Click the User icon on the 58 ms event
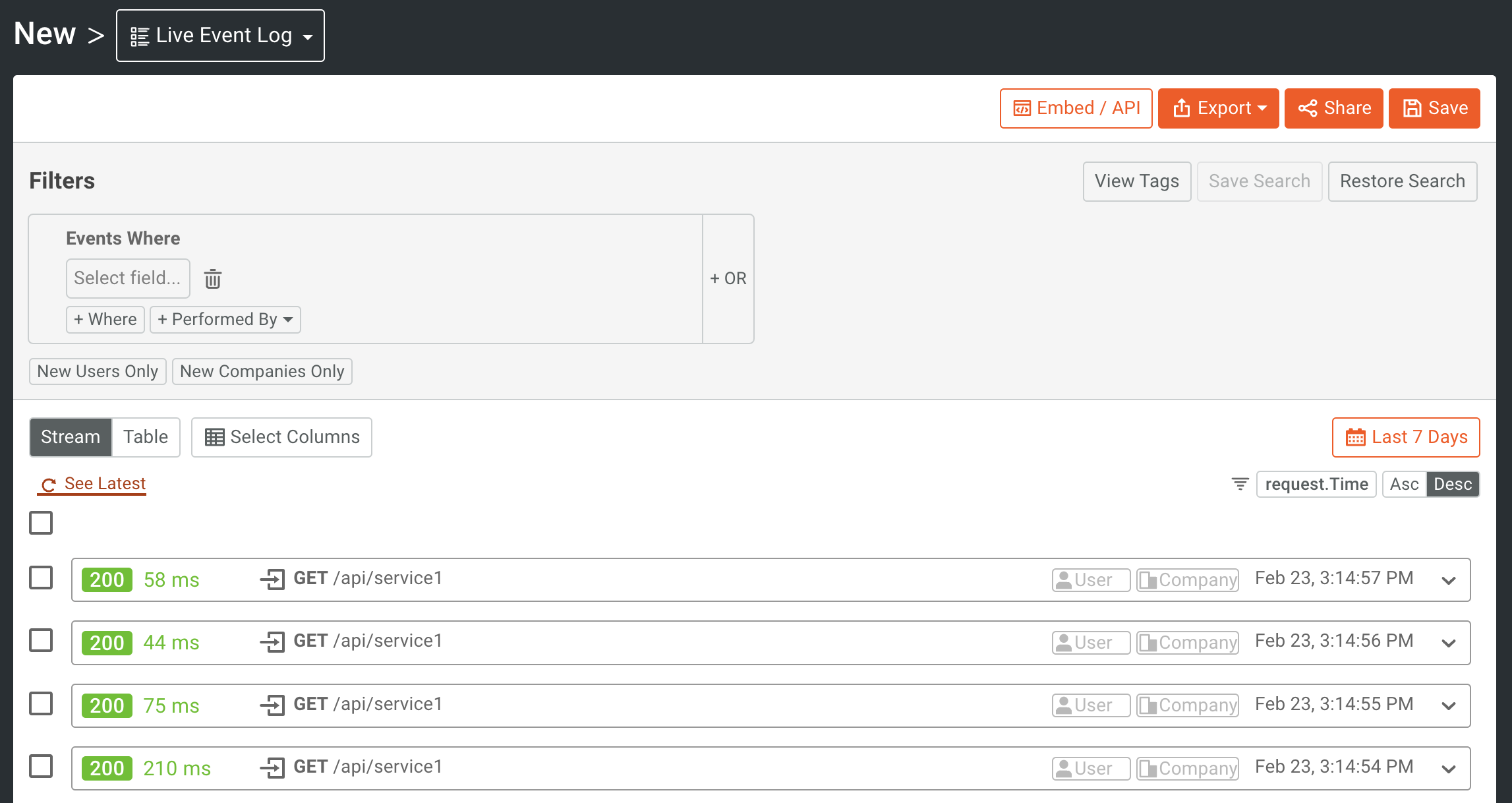Image resolution: width=1512 pixels, height=803 pixels. [1063, 580]
